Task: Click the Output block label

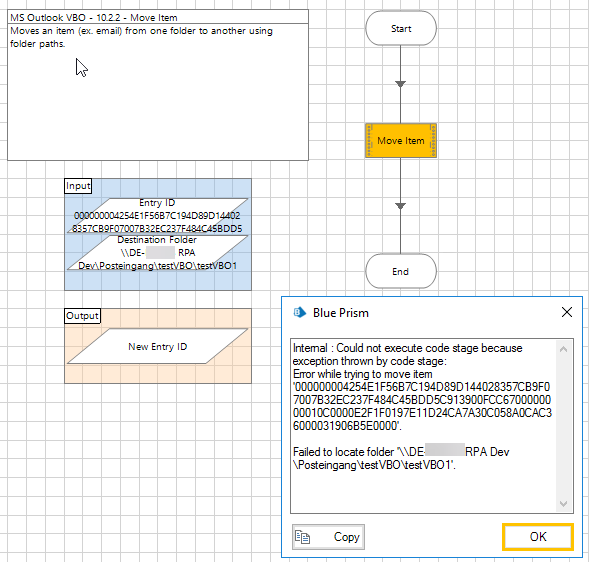Action: pos(82,316)
